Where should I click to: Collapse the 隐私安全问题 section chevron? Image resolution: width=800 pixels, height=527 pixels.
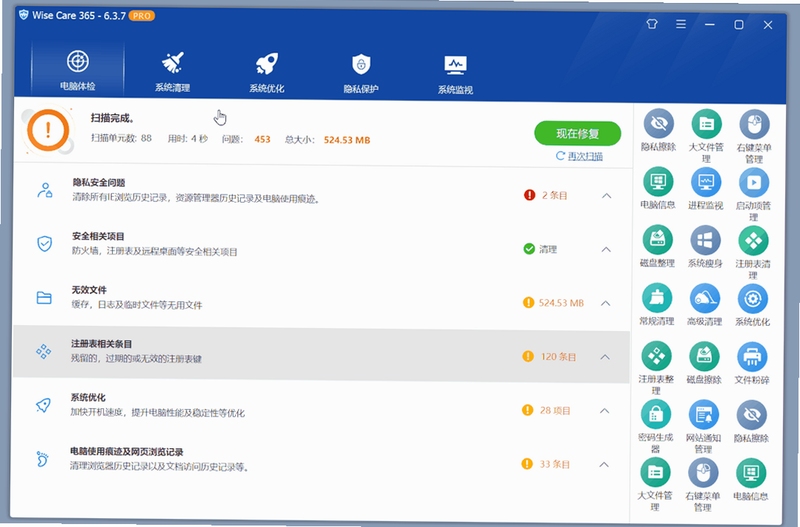point(606,195)
